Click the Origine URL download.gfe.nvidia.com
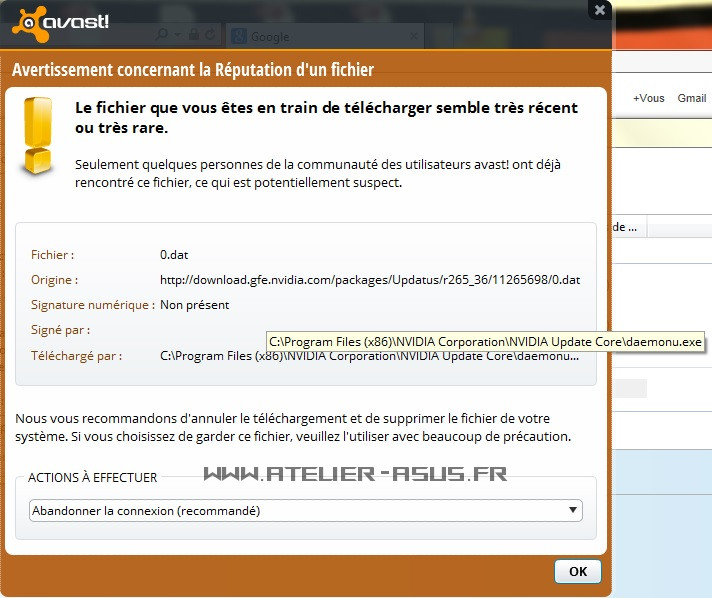This screenshot has height=598, width=712. tap(370, 280)
